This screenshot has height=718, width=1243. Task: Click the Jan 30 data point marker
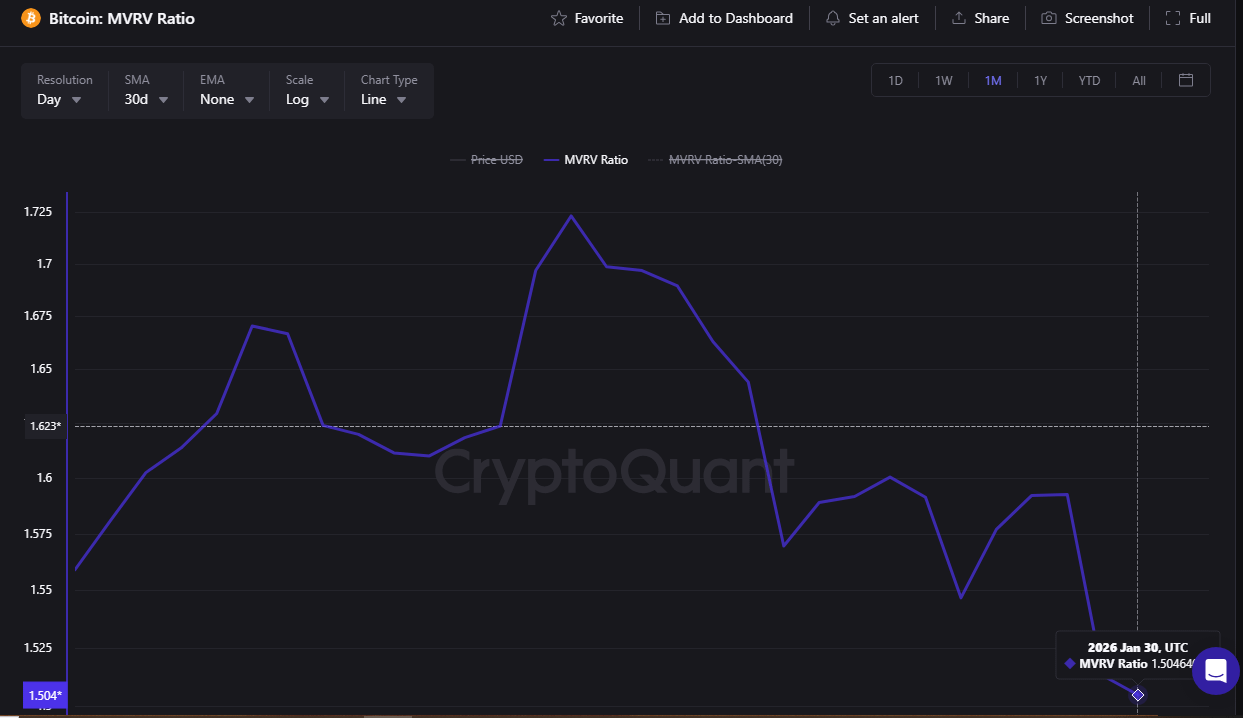(x=1138, y=695)
